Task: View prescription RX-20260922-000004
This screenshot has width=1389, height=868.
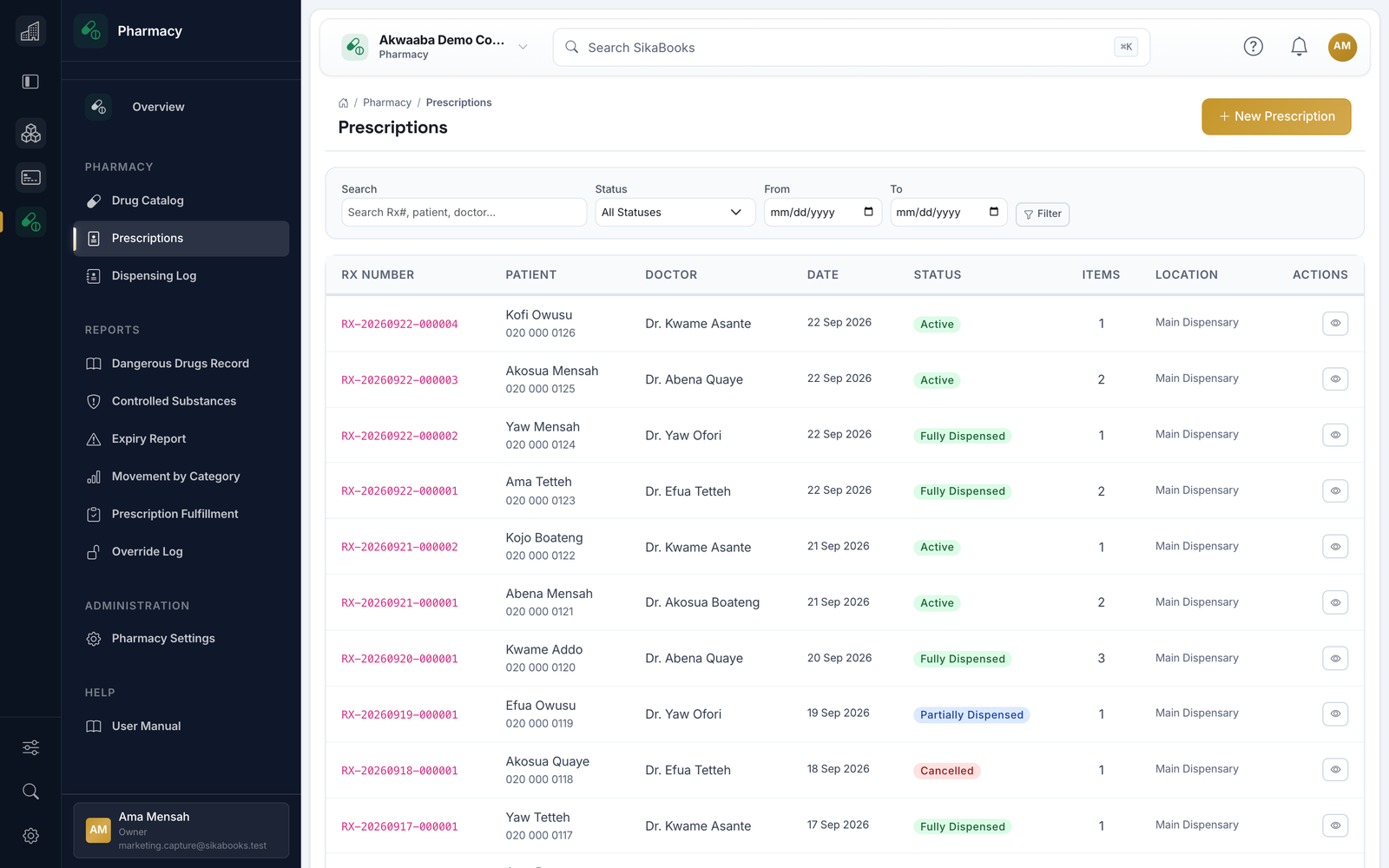Action: pos(1335,323)
